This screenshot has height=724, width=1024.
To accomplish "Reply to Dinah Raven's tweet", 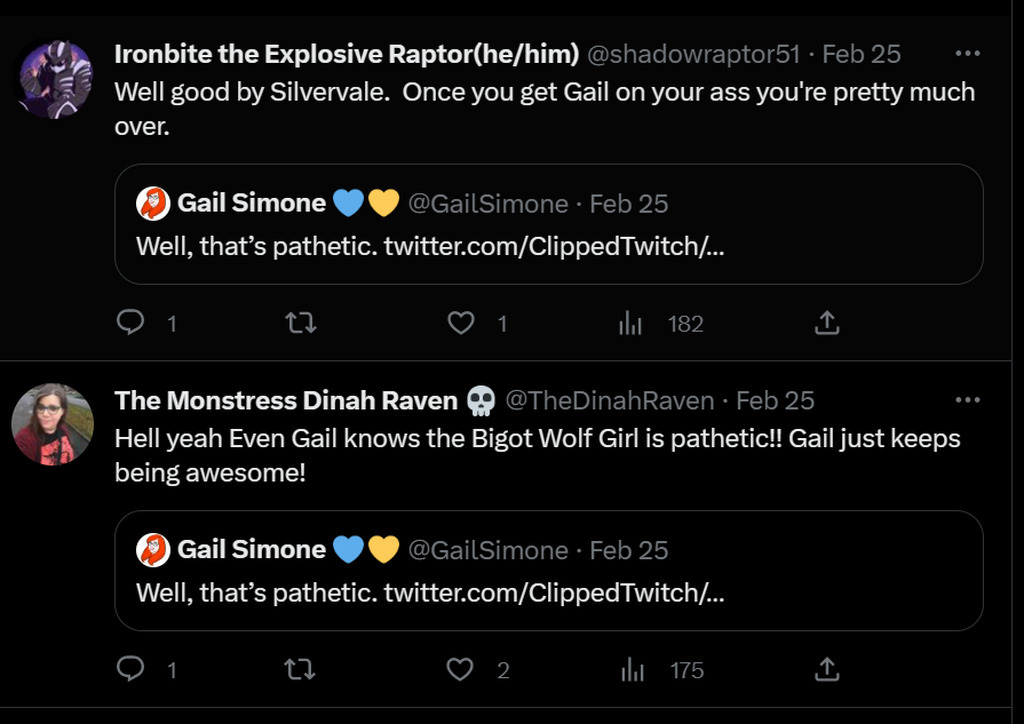I will click(131, 669).
